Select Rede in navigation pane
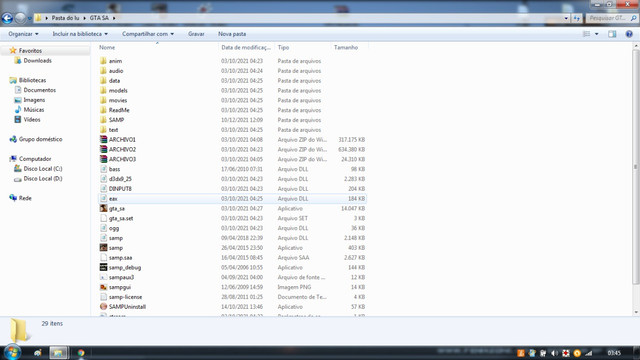 tap(25, 198)
